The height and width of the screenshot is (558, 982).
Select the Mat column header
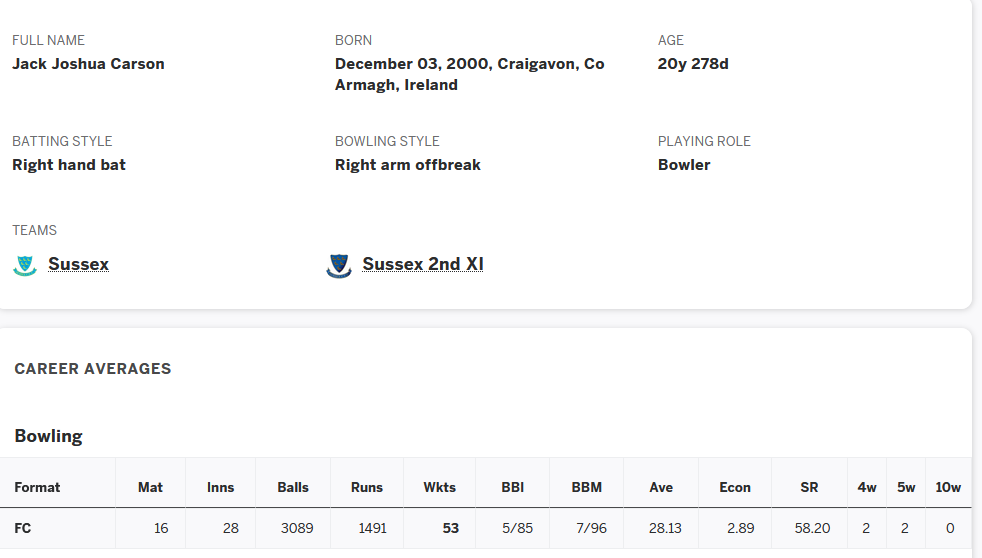(150, 487)
